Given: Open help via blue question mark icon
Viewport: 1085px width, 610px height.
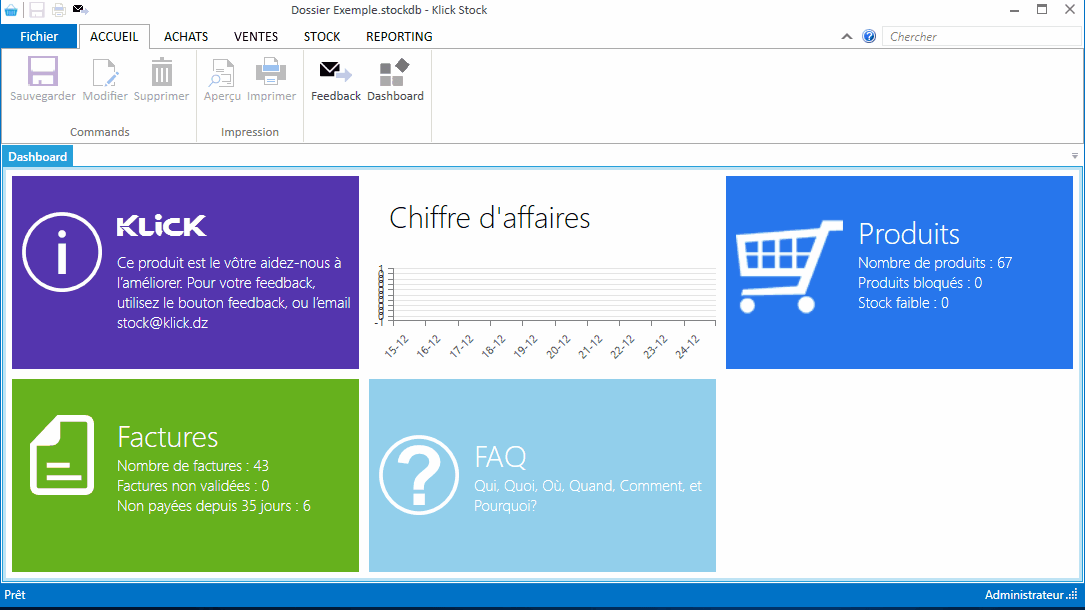Looking at the screenshot, I should (869, 37).
